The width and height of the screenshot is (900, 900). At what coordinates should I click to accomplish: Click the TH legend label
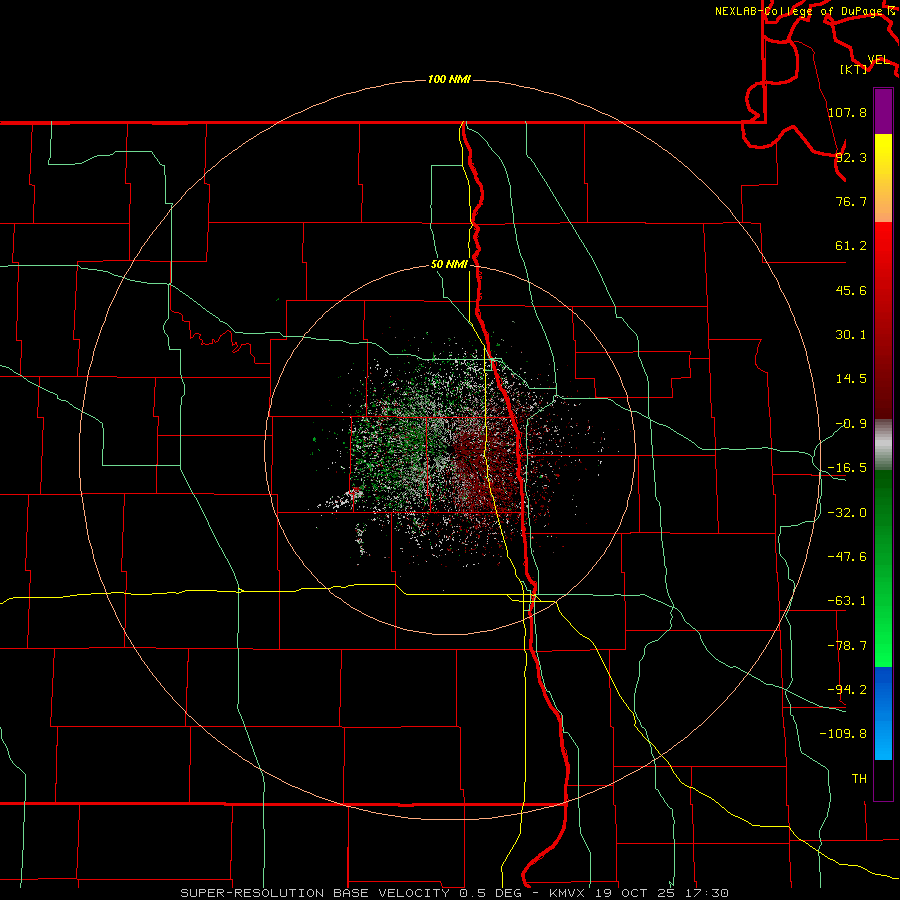click(859, 778)
